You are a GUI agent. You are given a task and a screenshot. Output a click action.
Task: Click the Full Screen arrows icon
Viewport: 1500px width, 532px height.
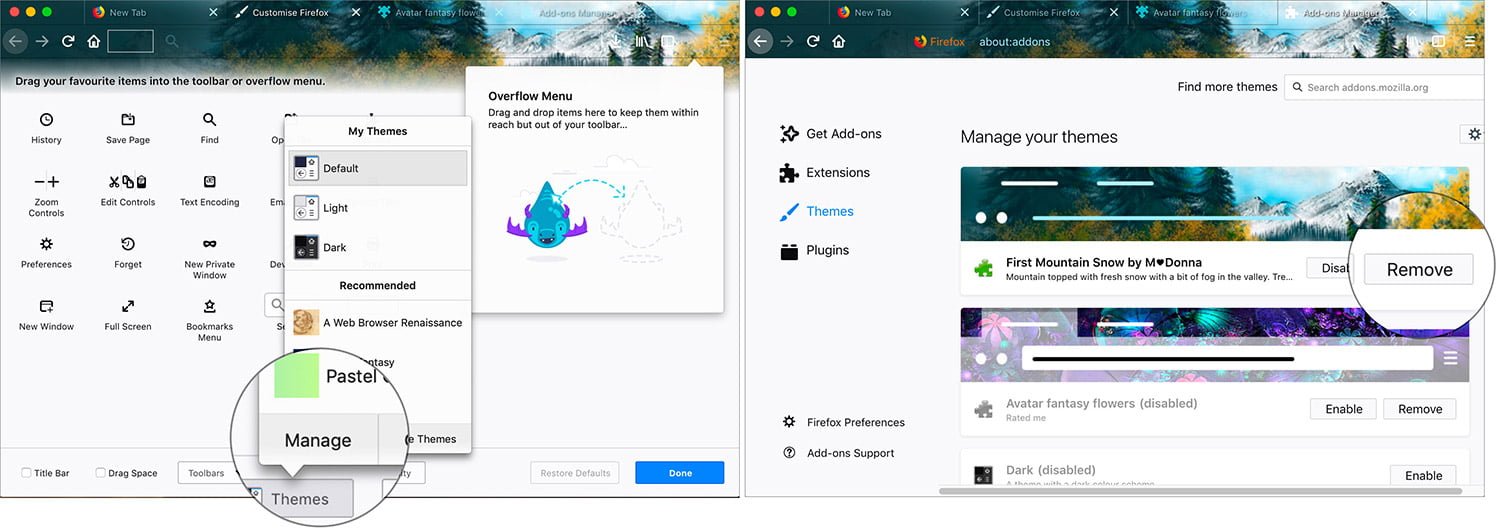point(128,306)
